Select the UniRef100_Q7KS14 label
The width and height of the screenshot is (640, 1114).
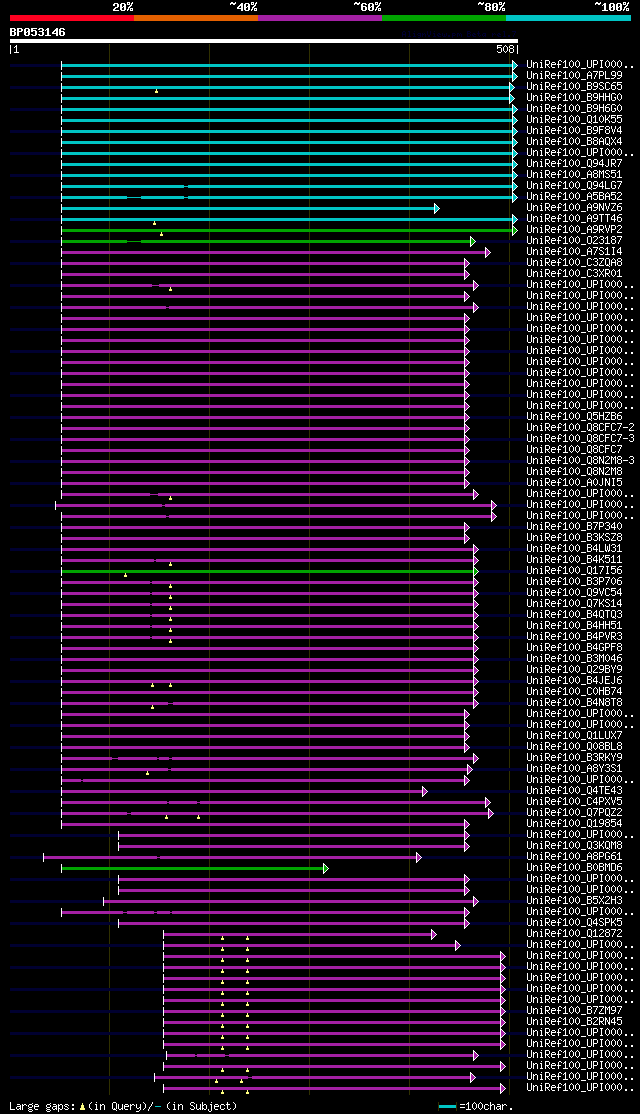point(574,604)
